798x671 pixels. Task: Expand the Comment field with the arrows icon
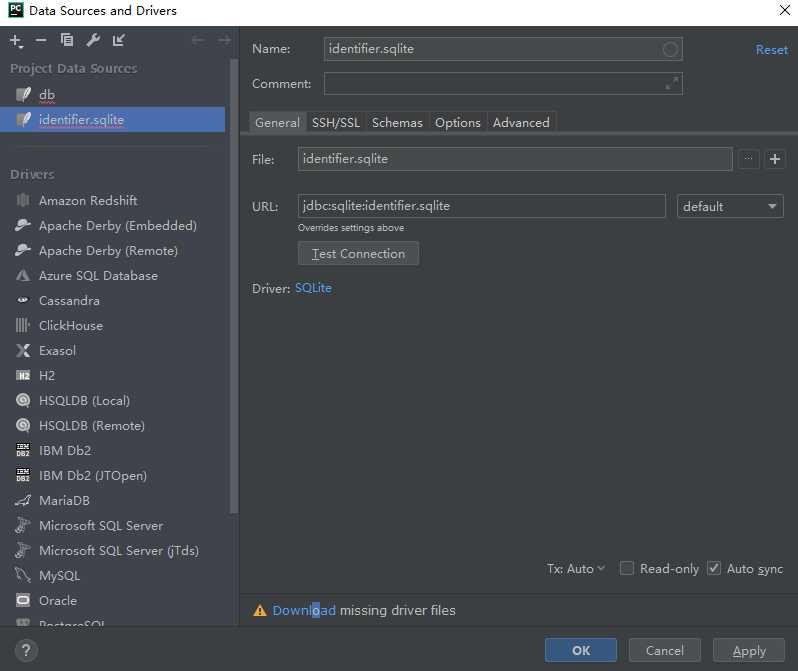click(x=672, y=83)
